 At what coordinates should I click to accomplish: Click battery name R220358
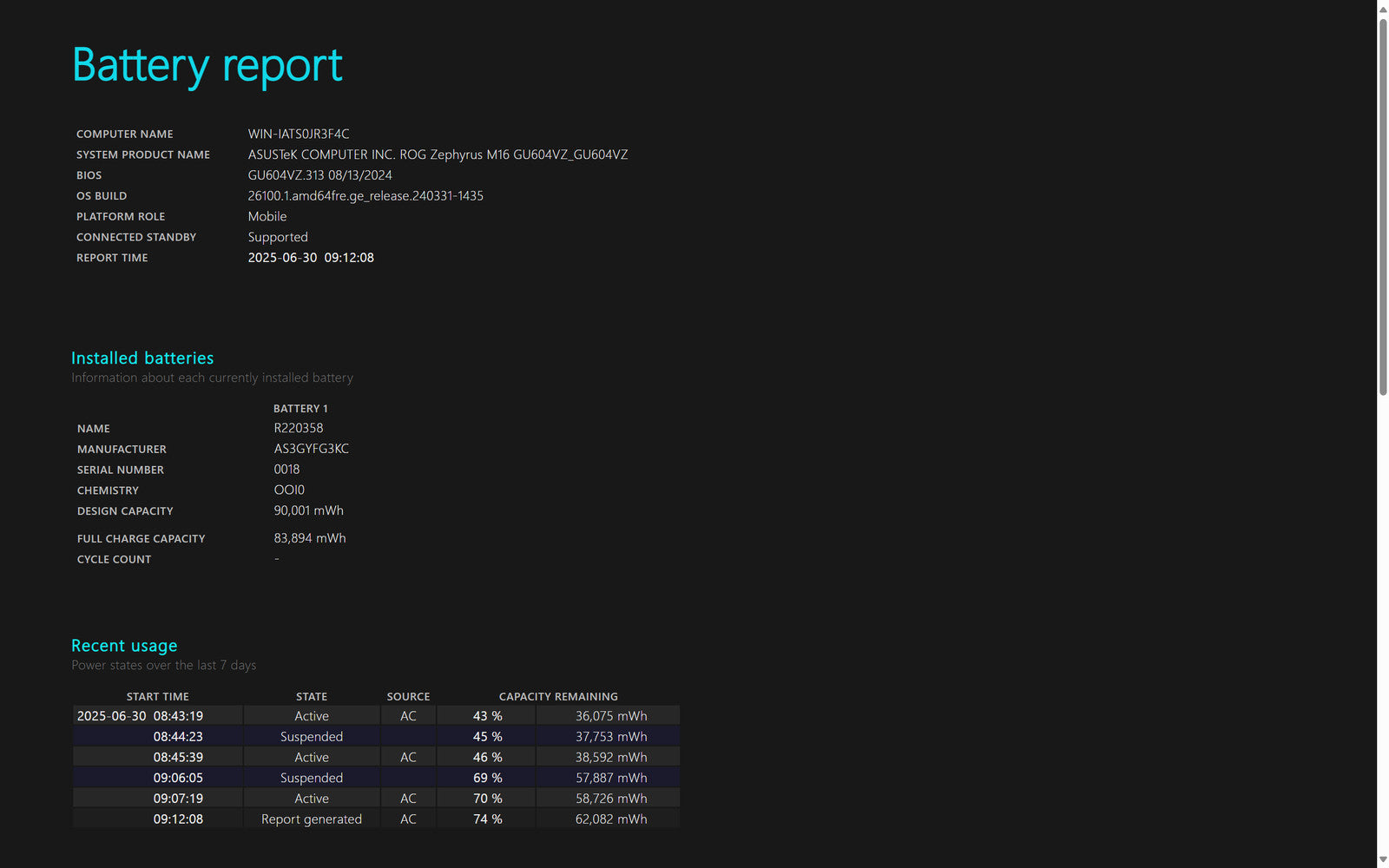tap(299, 428)
